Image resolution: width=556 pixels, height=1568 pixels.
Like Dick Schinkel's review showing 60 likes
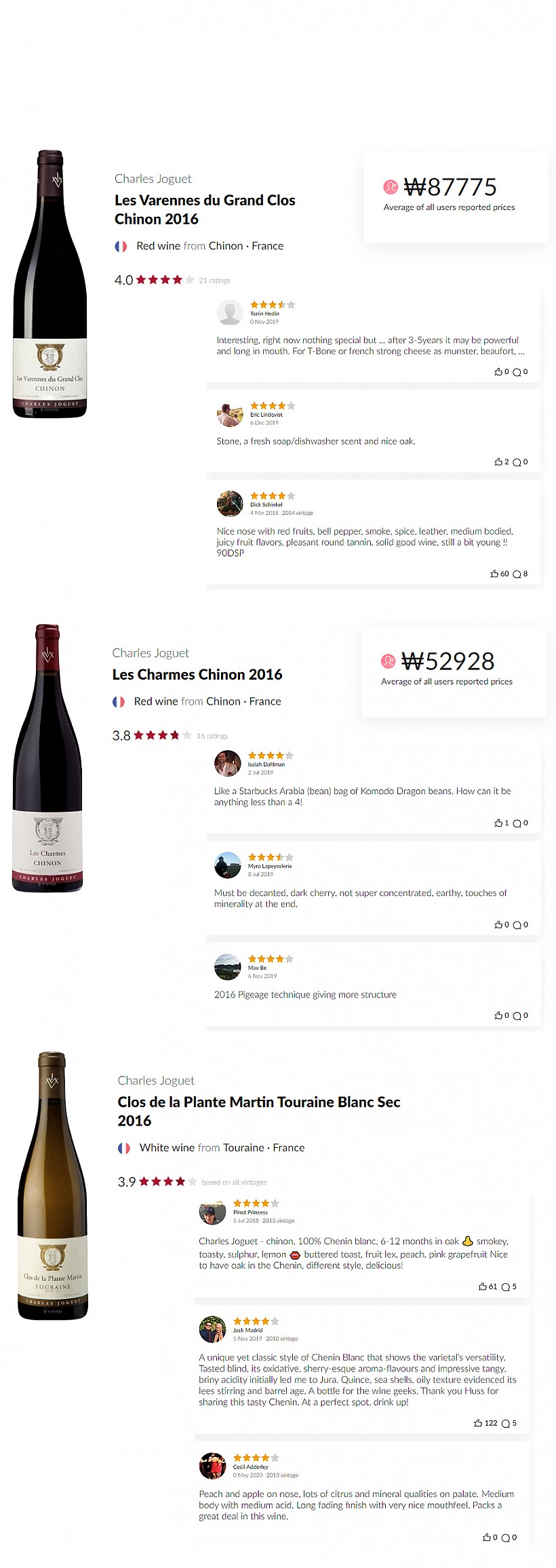[x=494, y=573]
